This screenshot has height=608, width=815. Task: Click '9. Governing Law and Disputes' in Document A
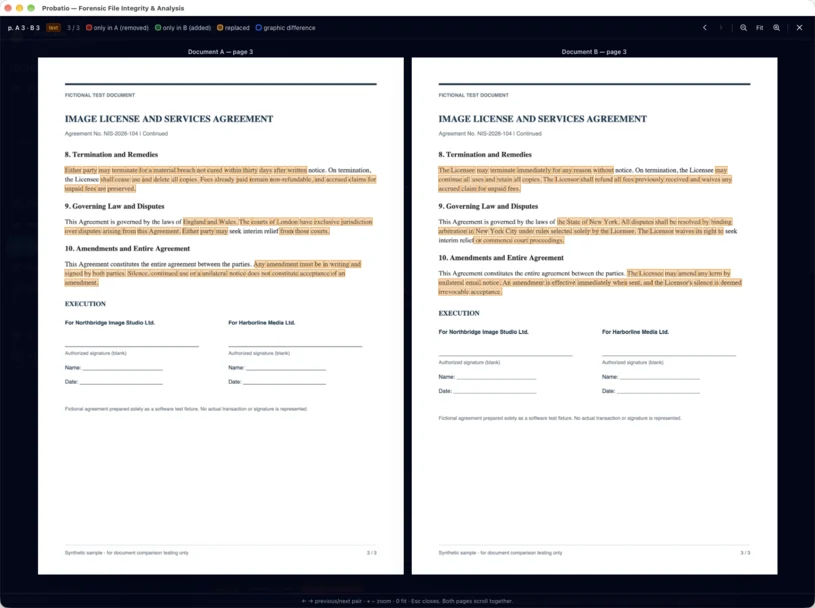click(x=114, y=206)
